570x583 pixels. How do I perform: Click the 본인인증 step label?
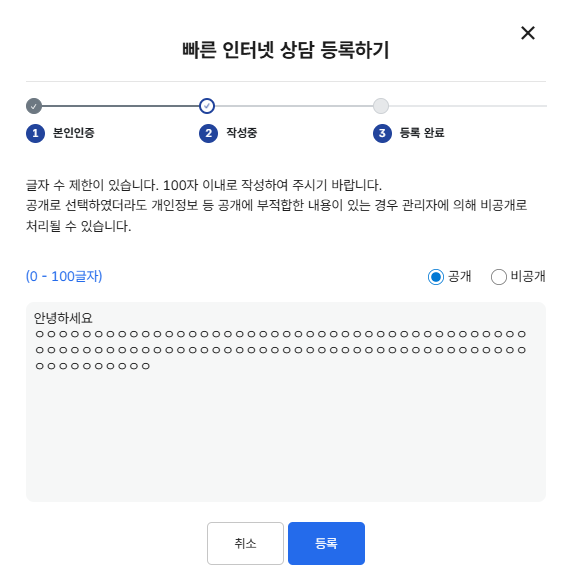pyautogui.click(x=74, y=133)
